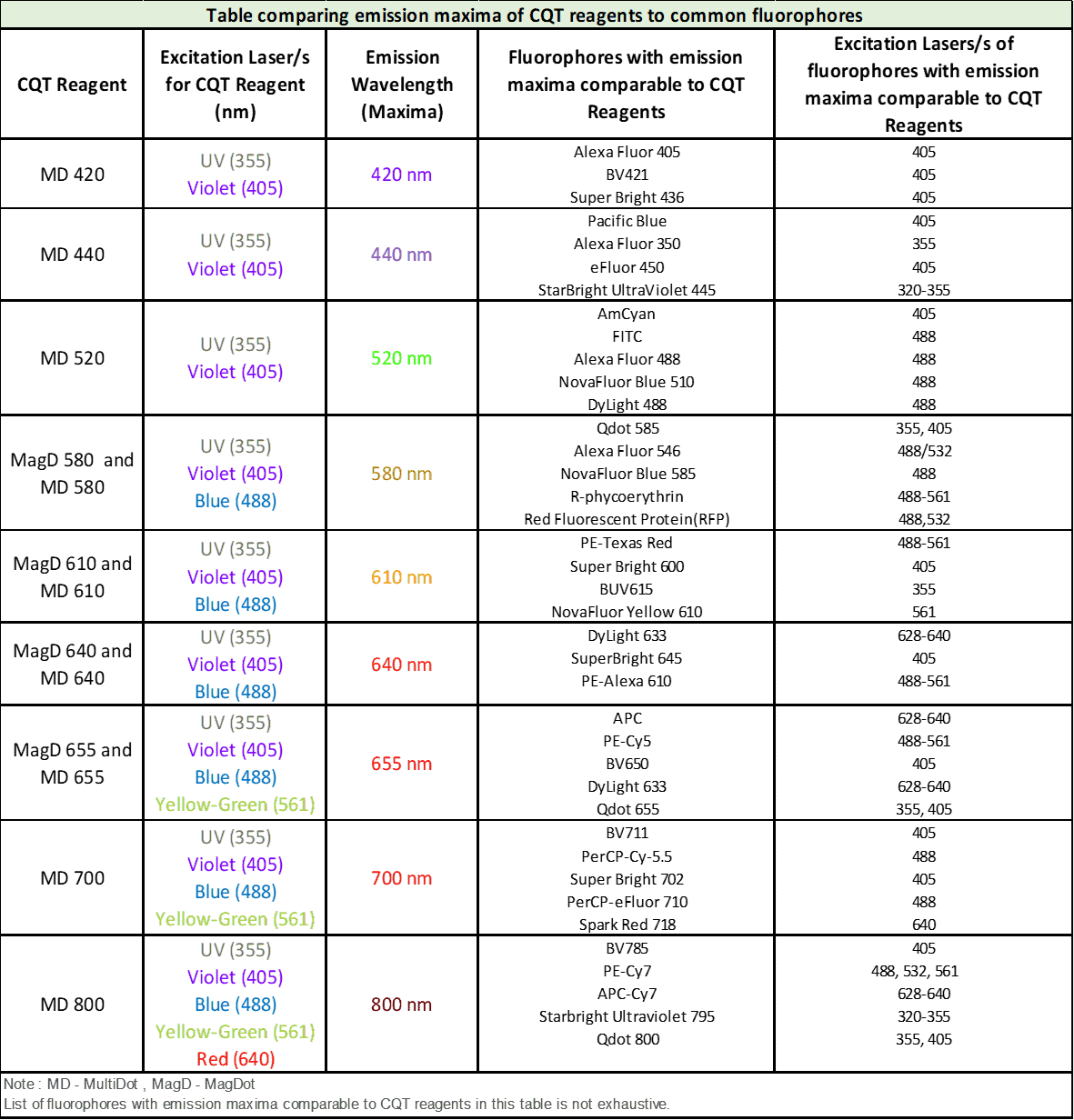Image resolution: width=1074 pixels, height=1120 pixels.
Task: Select the orange '610 nm' emission value
Action: [401, 577]
